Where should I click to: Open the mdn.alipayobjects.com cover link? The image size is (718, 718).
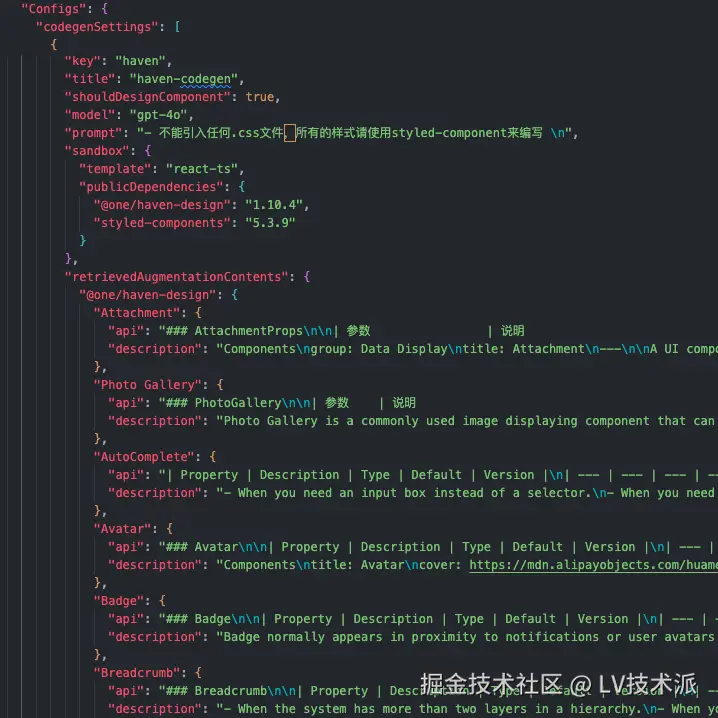coord(593,565)
